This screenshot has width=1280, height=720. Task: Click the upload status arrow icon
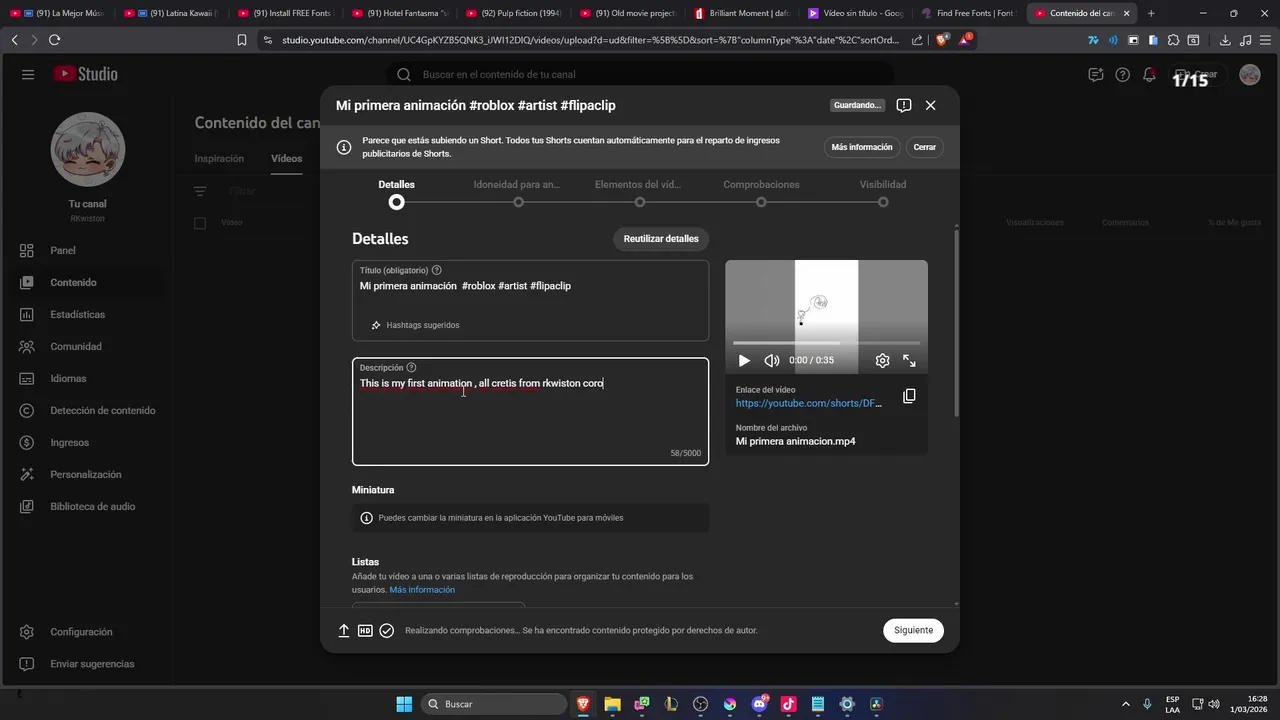(344, 631)
